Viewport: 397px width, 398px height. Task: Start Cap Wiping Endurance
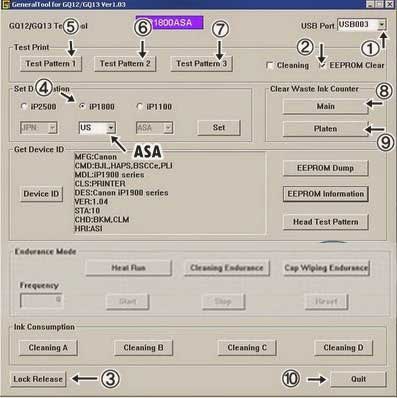tap(326, 268)
